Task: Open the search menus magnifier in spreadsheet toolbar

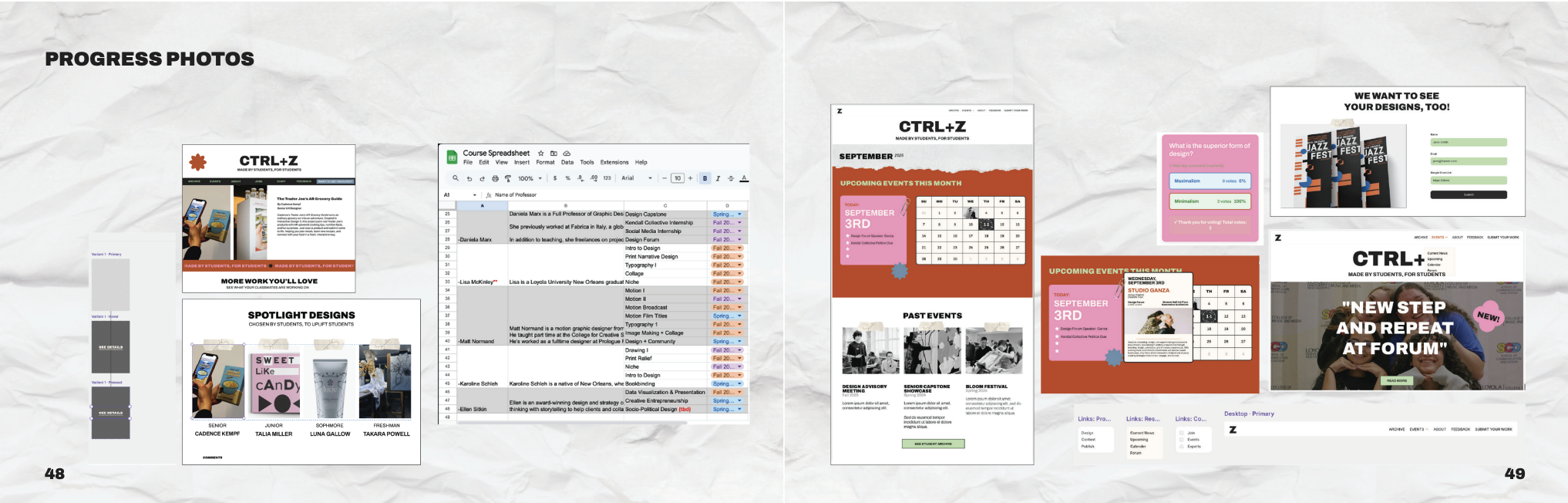Action: [x=456, y=178]
